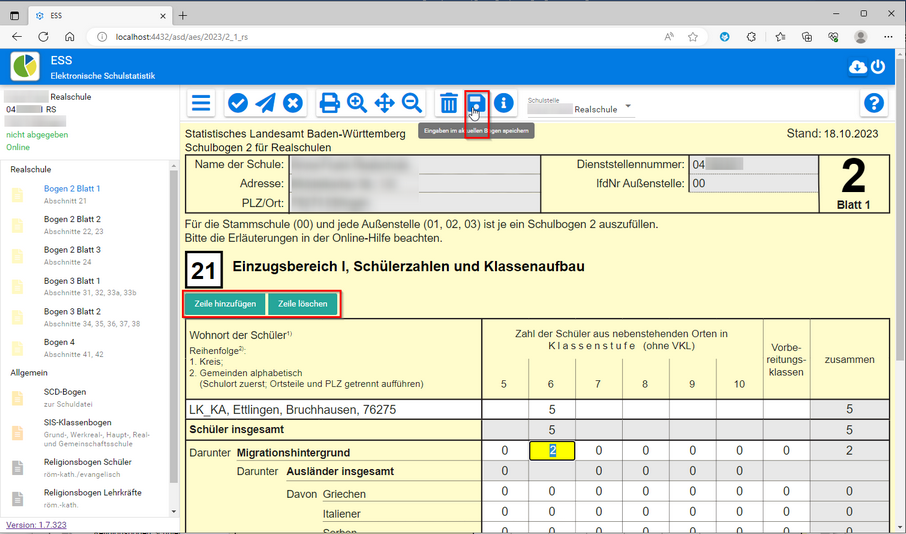
Task: Click the yellow highlighted Migrationshintergrund grade 6 field
Action: coord(551,451)
